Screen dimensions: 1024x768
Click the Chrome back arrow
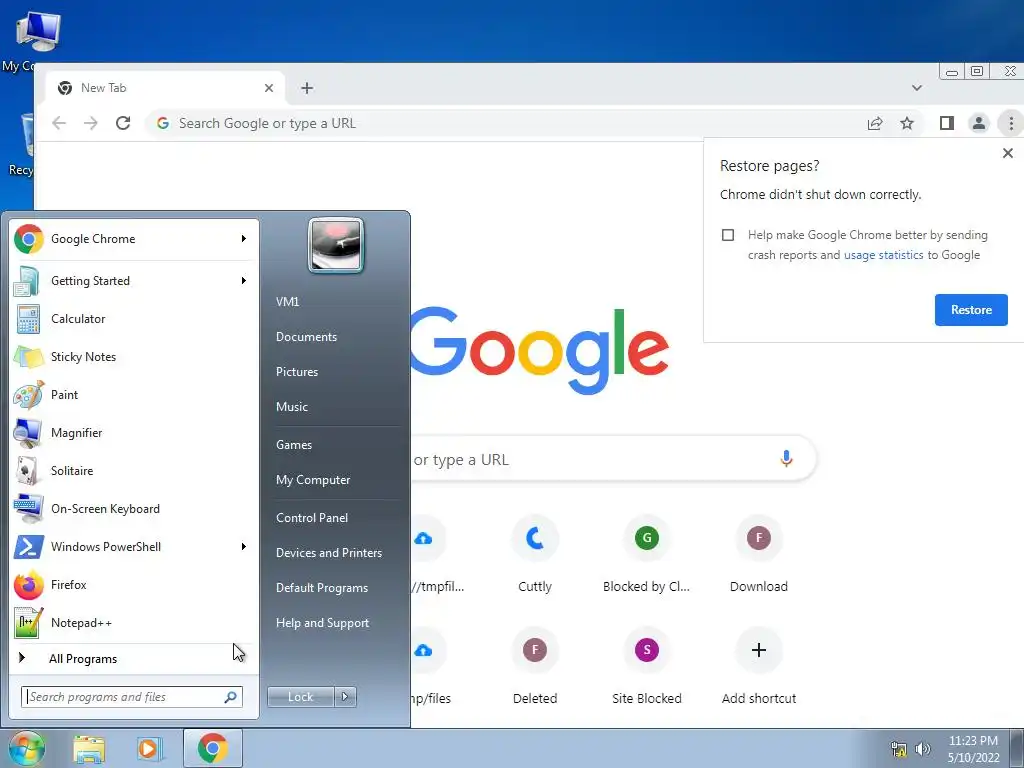59,123
